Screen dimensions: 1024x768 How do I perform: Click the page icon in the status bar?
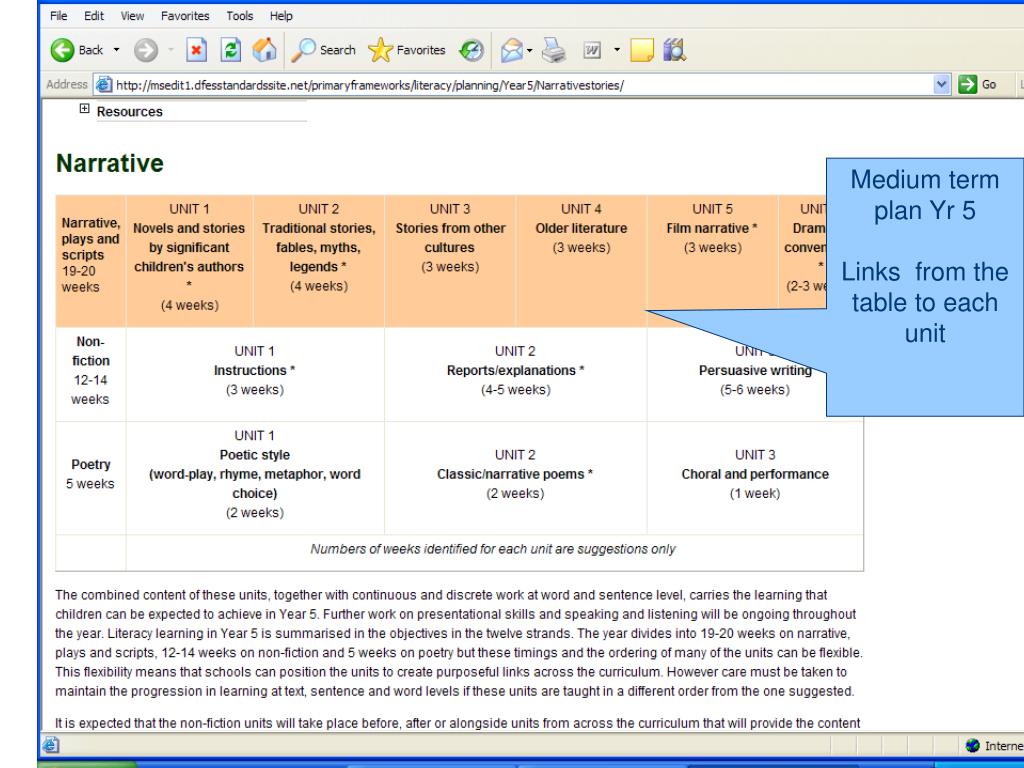click(x=51, y=745)
